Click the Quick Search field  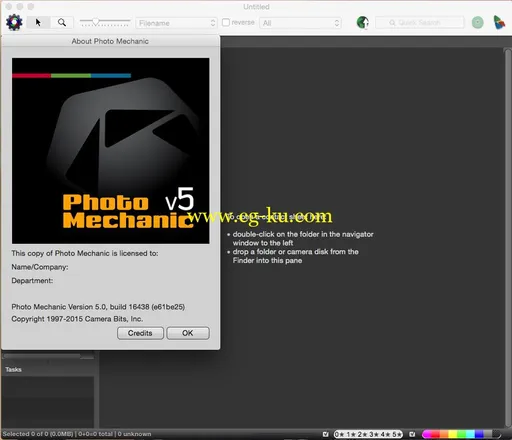click(419, 23)
